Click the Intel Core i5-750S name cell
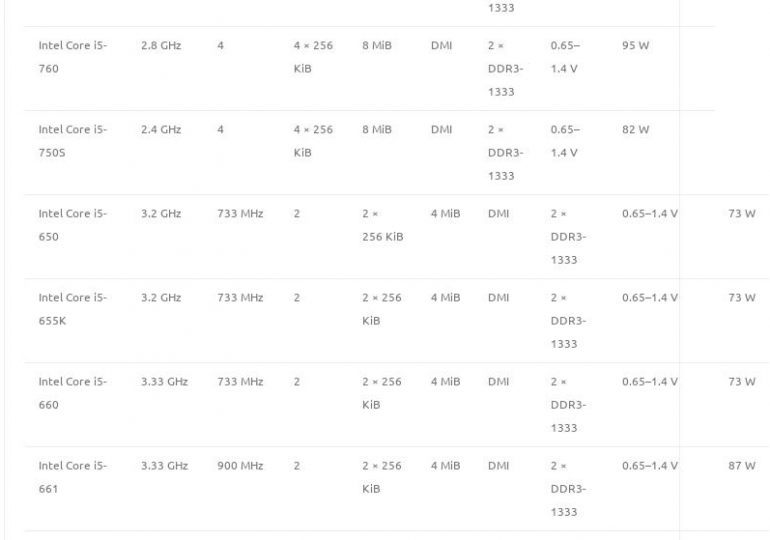Image resolution: width=770 pixels, height=540 pixels. [x=72, y=141]
